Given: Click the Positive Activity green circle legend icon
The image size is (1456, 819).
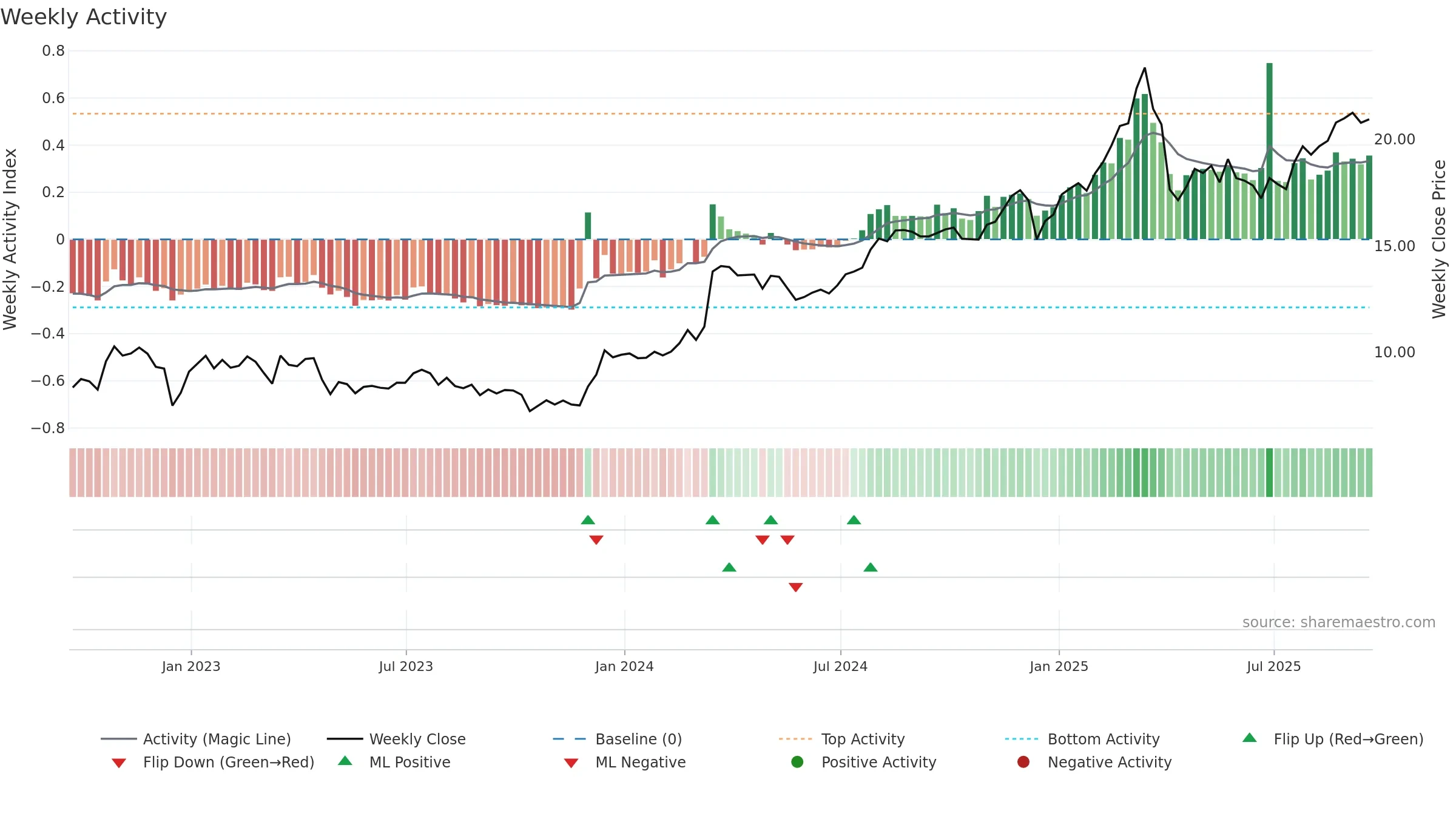Looking at the screenshot, I should [x=797, y=762].
